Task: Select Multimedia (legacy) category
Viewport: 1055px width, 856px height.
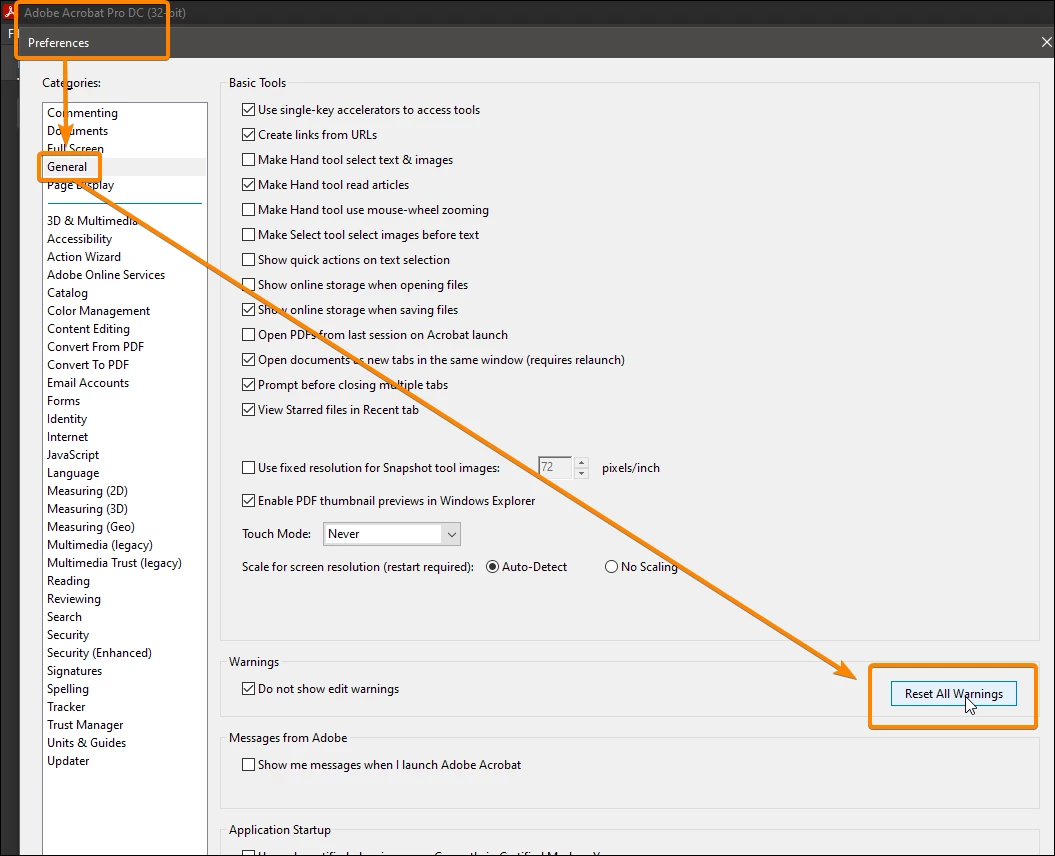Action: 100,545
